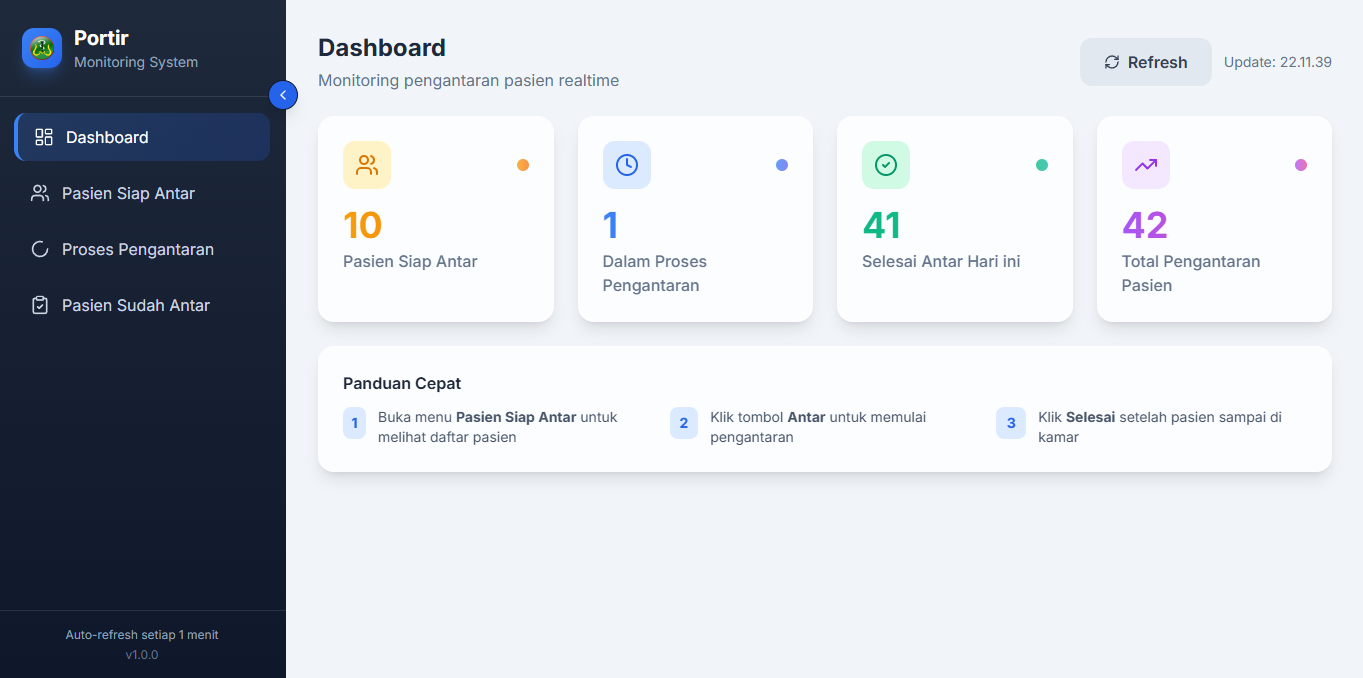1363x678 pixels.
Task: Click the green status dot on Selesai Antar card
Action: [1042, 165]
